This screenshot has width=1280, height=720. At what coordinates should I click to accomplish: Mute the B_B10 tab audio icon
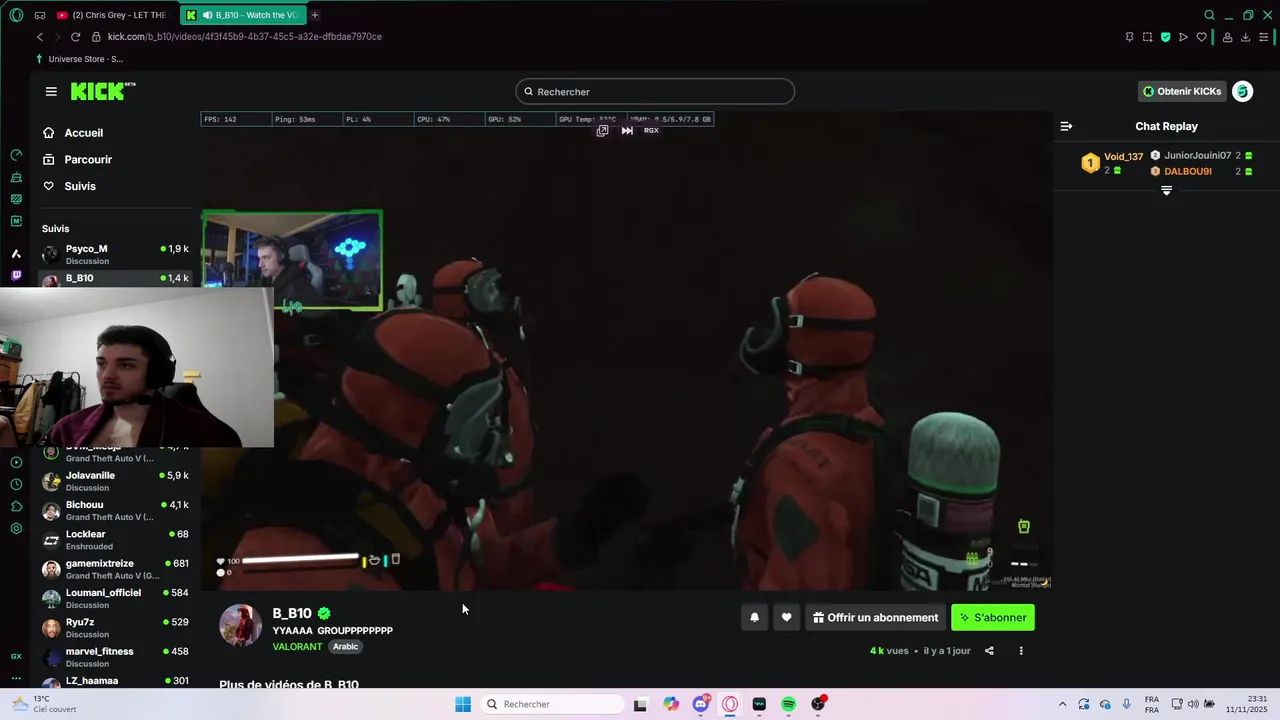point(207,15)
